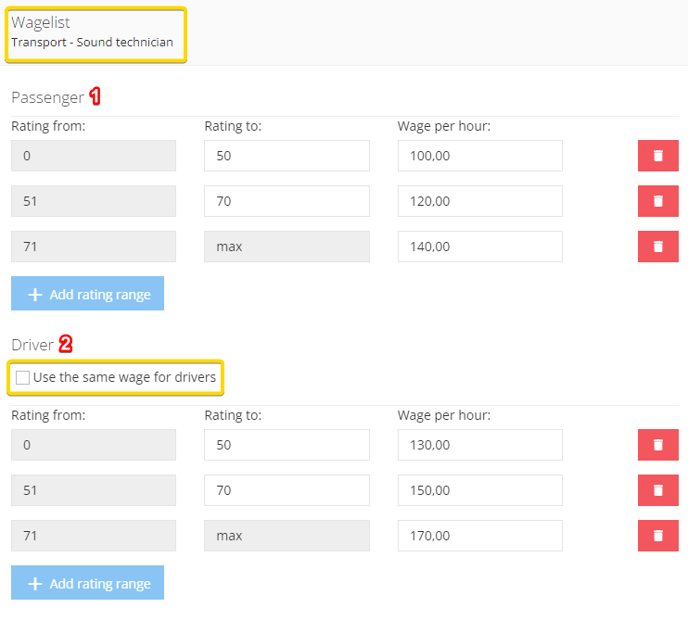This screenshot has height=633, width=688.
Task: Delete the Driver 0–50 rating range
Action: coord(658,445)
